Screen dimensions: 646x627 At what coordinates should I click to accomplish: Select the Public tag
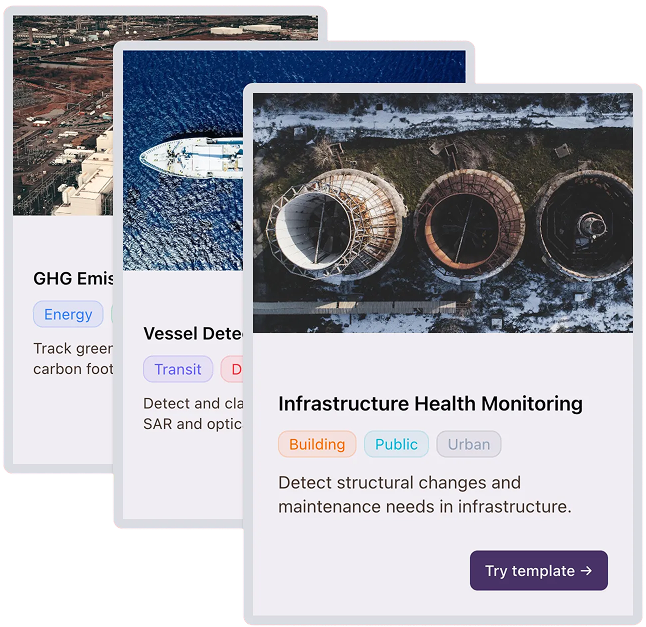(396, 444)
